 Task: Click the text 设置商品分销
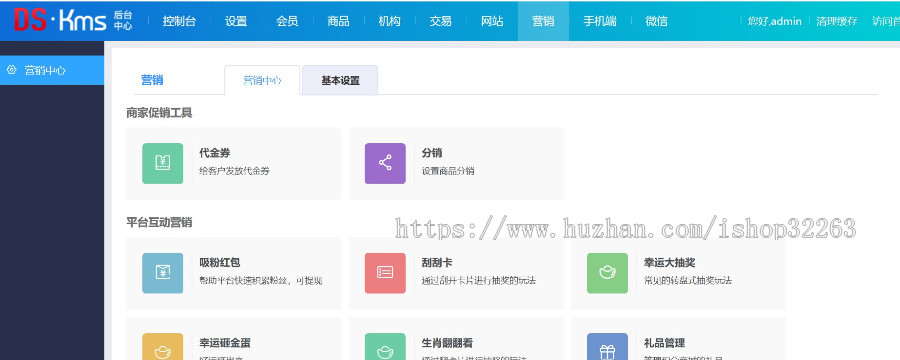tap(448, 171)
